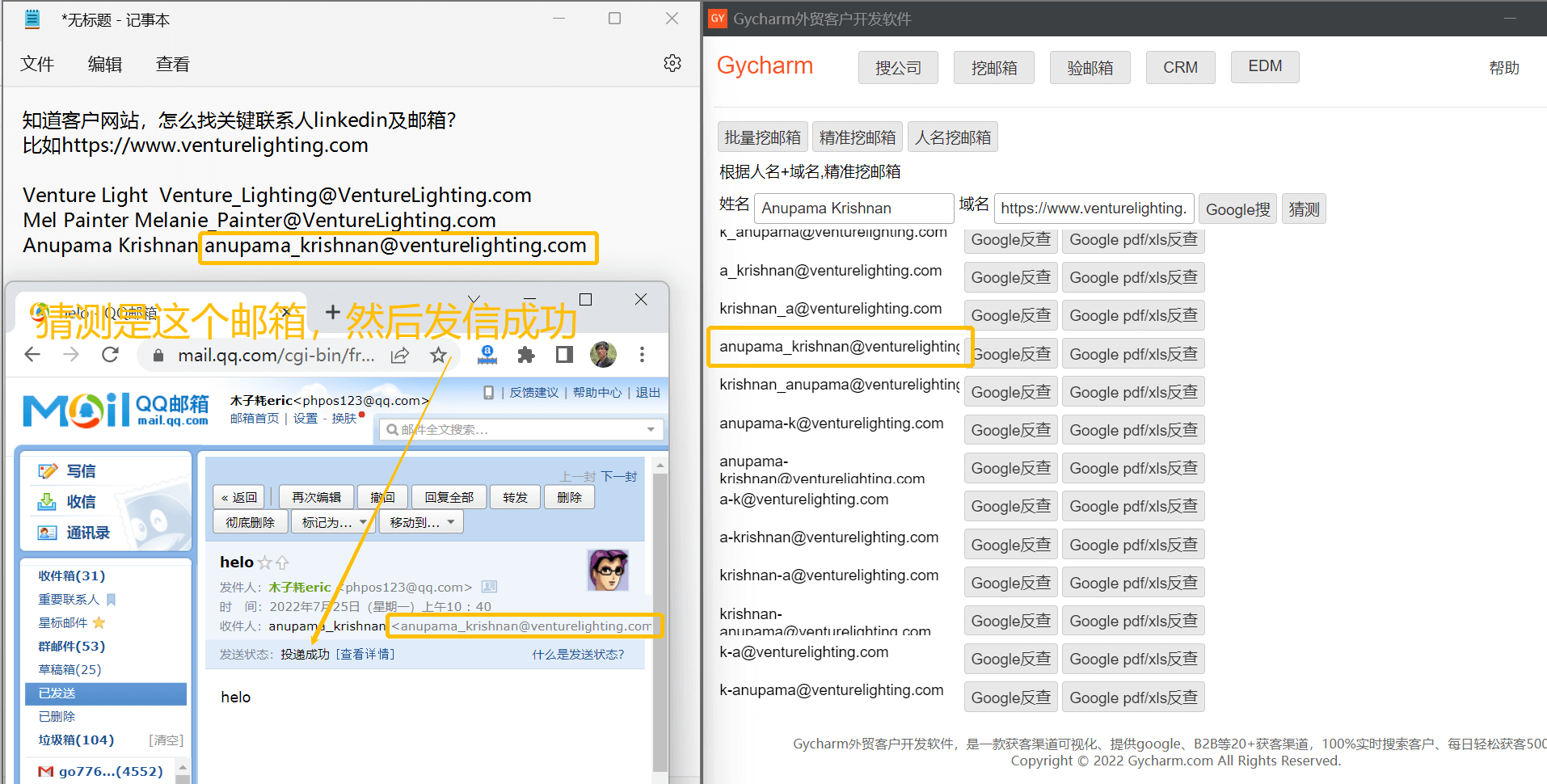Viewport: 1547px width, 784px height.
Task: Open a new browser tab with plus
Action: [332, 311]
